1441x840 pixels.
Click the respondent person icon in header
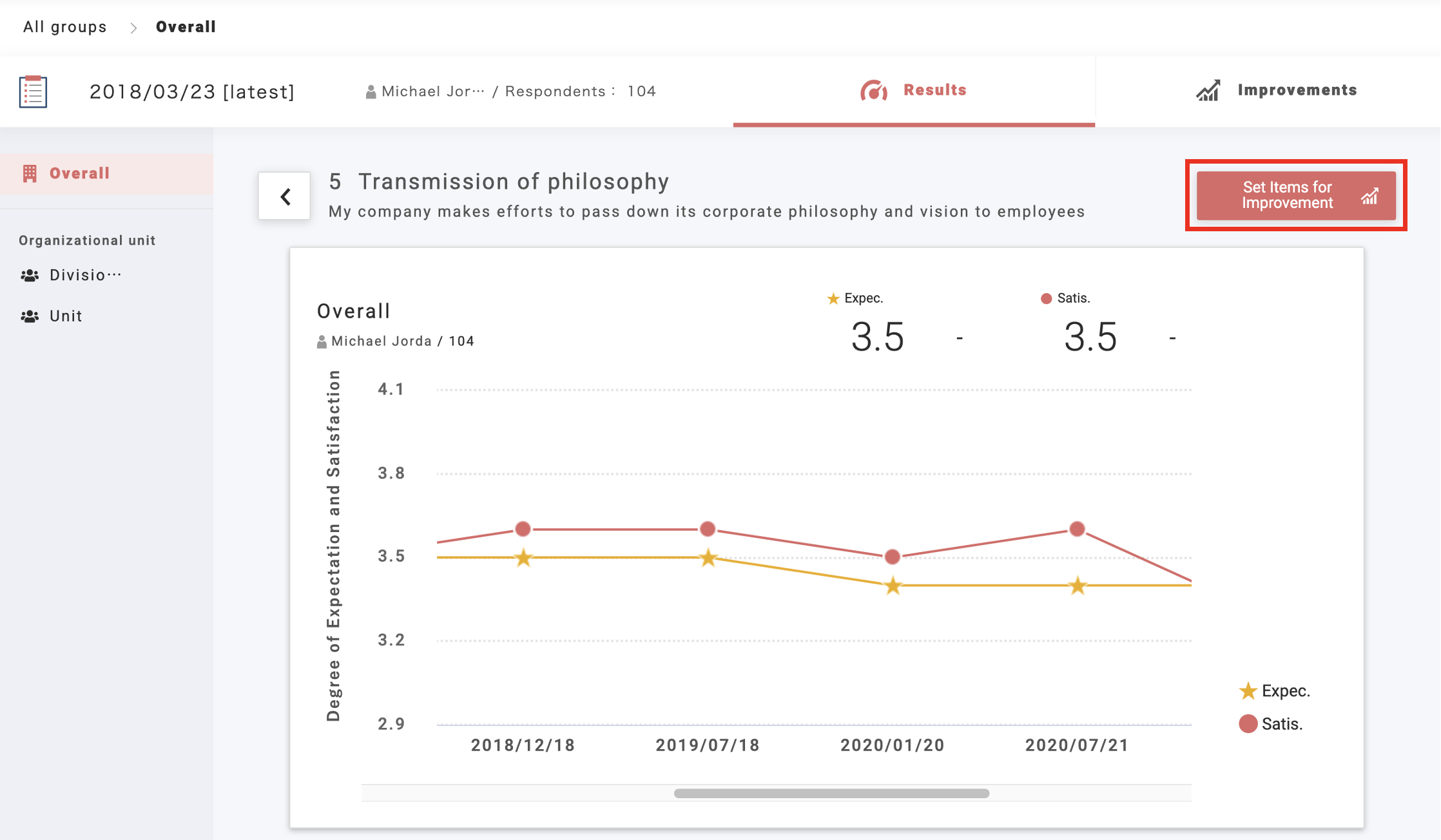(x=371, y=92)
